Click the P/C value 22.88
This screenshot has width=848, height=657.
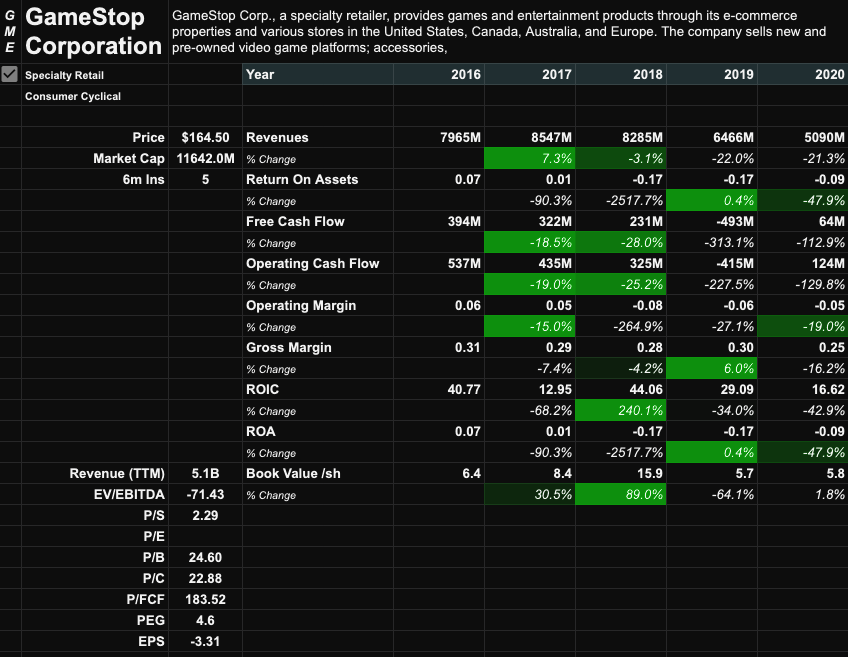pyautogui.click(x=205, y=578)
